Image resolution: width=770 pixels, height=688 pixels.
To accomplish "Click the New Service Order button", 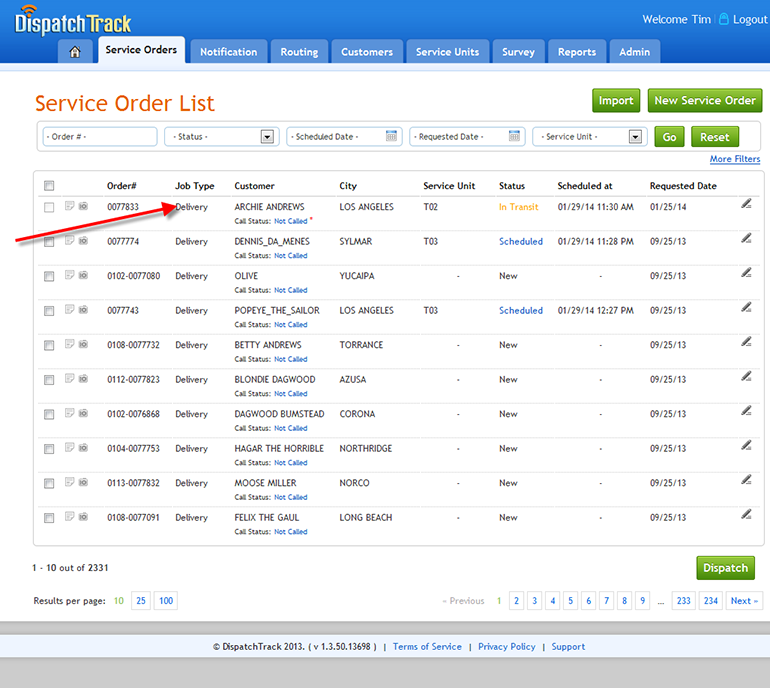I will pyautogui.click(x=704, y=100).
